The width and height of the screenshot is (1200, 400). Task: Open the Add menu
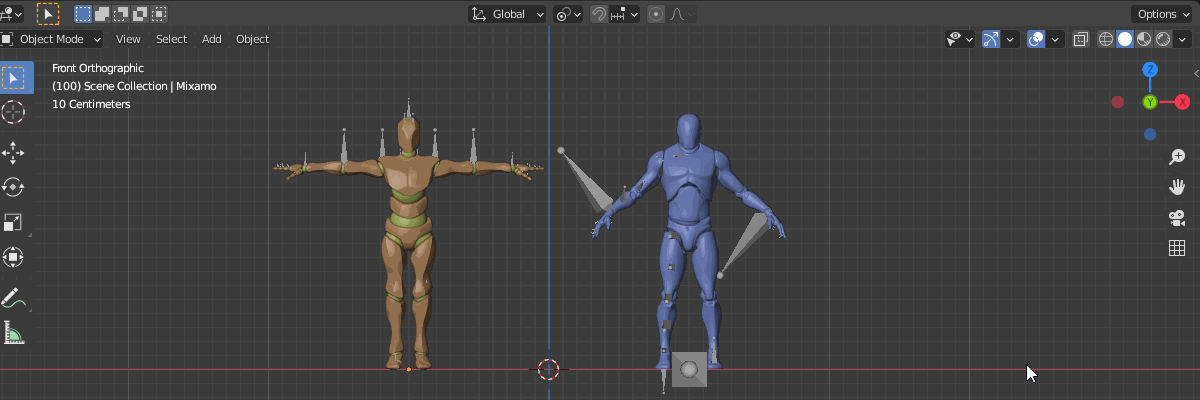coord(211,39)
